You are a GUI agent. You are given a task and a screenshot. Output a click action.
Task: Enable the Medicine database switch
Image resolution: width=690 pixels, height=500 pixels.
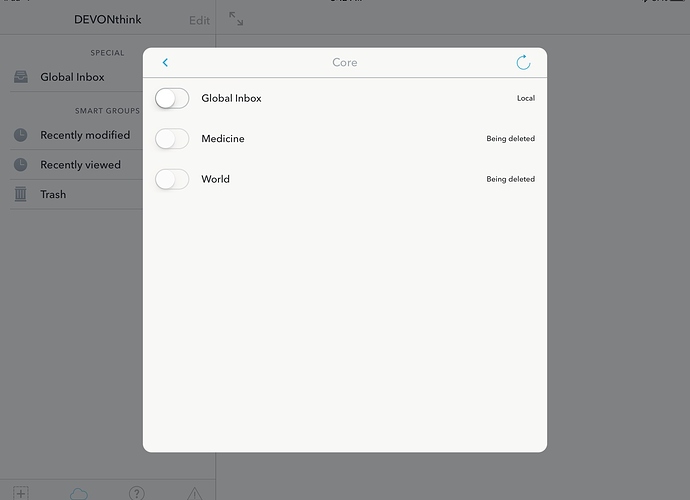(x=172, y=139)
